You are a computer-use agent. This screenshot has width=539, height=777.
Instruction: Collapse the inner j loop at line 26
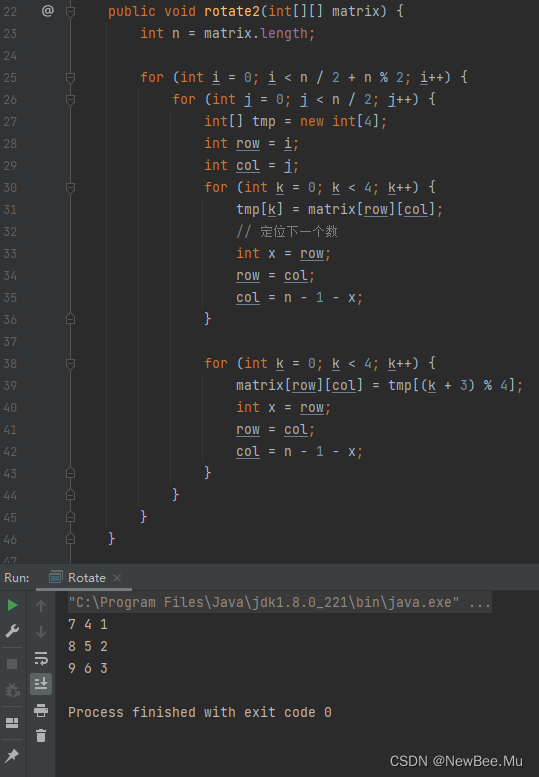[70, 100]
